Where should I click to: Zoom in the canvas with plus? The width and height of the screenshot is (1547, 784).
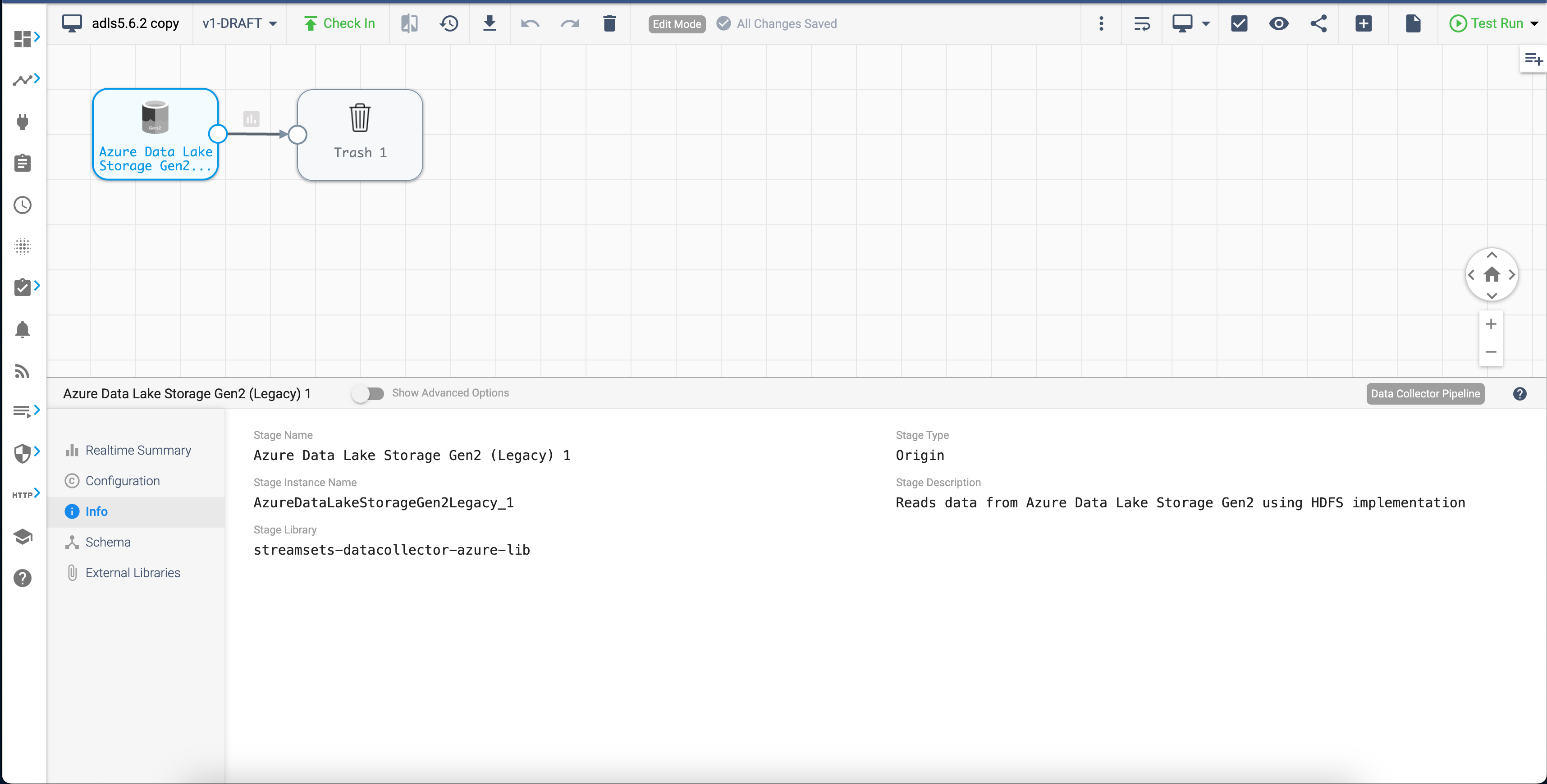1491,324
